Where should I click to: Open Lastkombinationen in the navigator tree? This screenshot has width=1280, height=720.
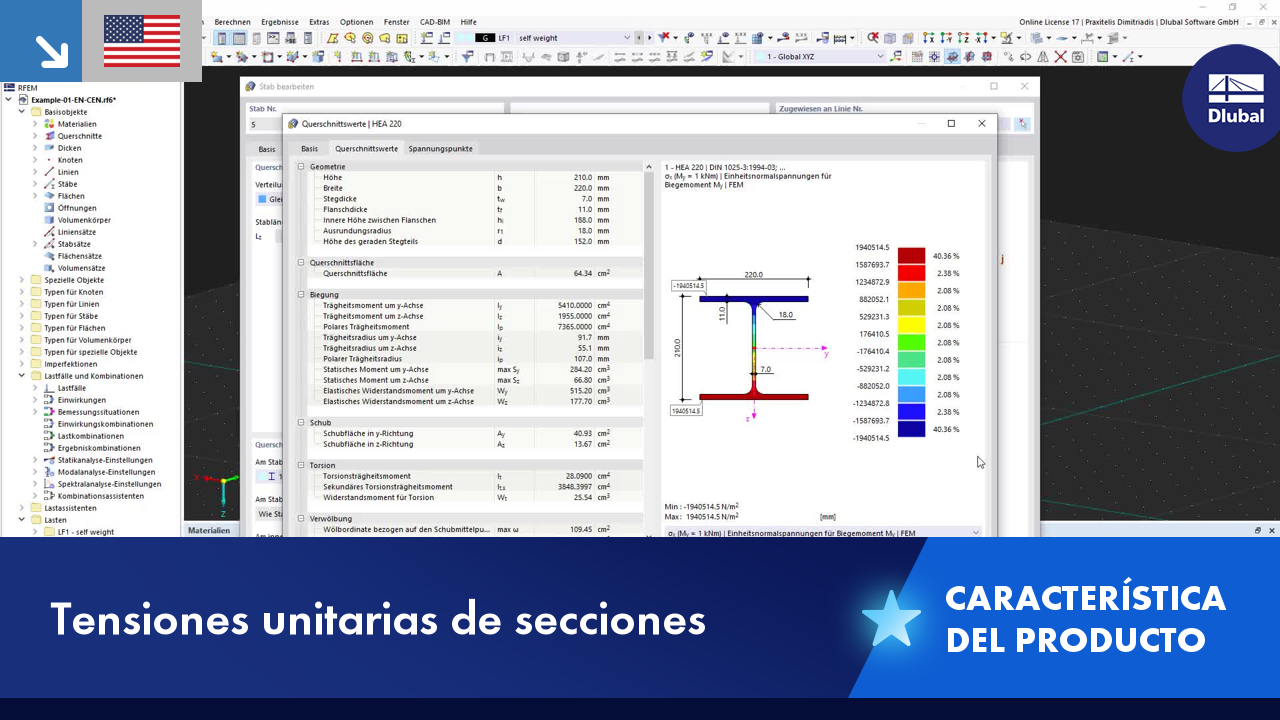click(x=91, y=436)
